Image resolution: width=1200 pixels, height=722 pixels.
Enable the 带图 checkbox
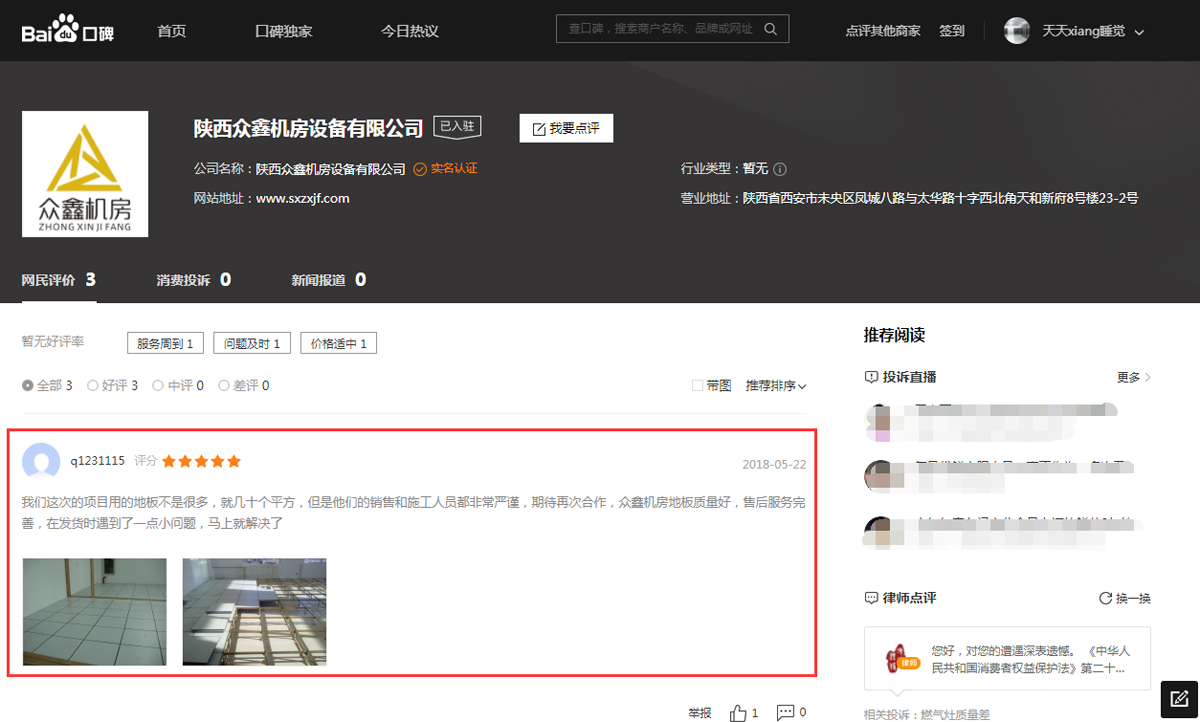click(x=697, y=385)
